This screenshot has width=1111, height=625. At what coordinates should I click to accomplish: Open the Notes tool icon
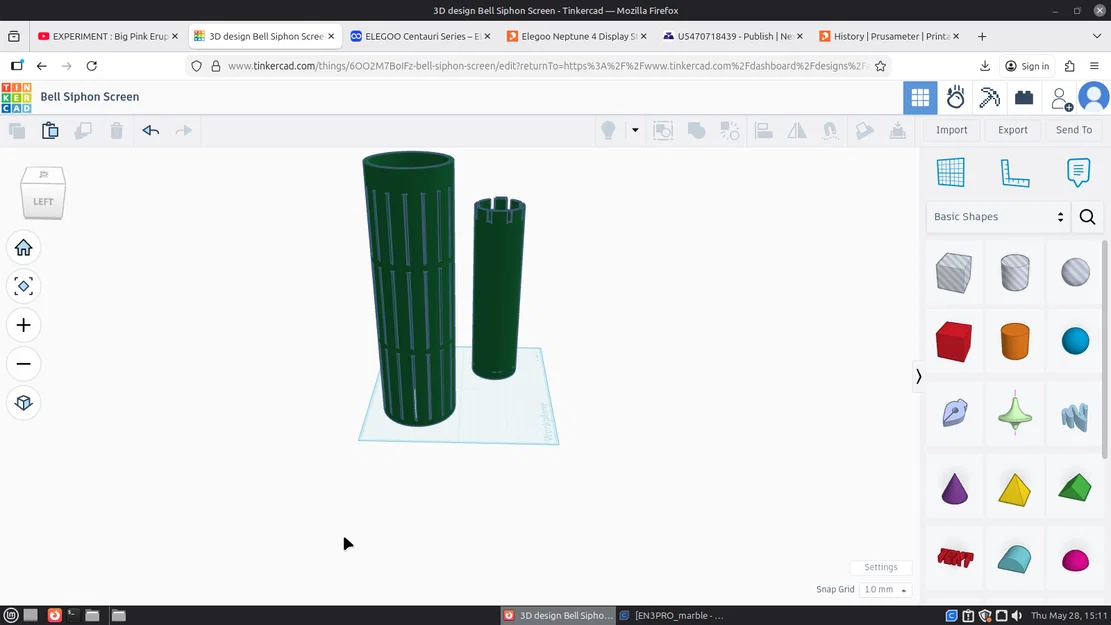[1078, 172]
